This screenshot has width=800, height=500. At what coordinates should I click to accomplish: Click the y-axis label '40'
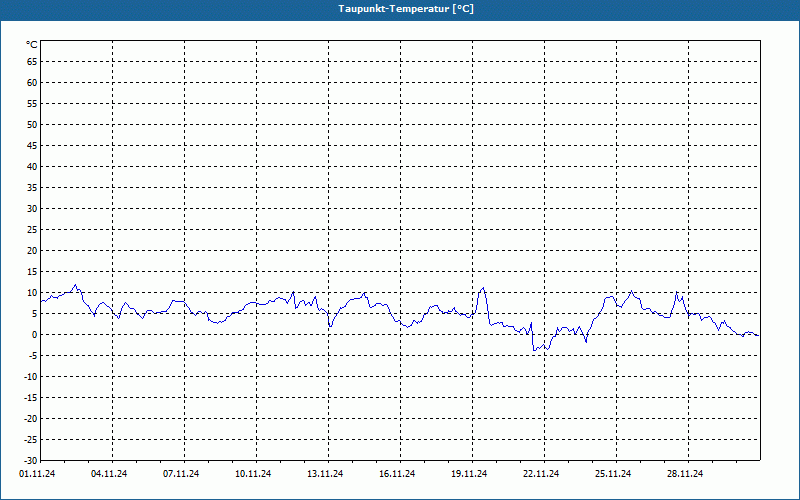[32, 167]
